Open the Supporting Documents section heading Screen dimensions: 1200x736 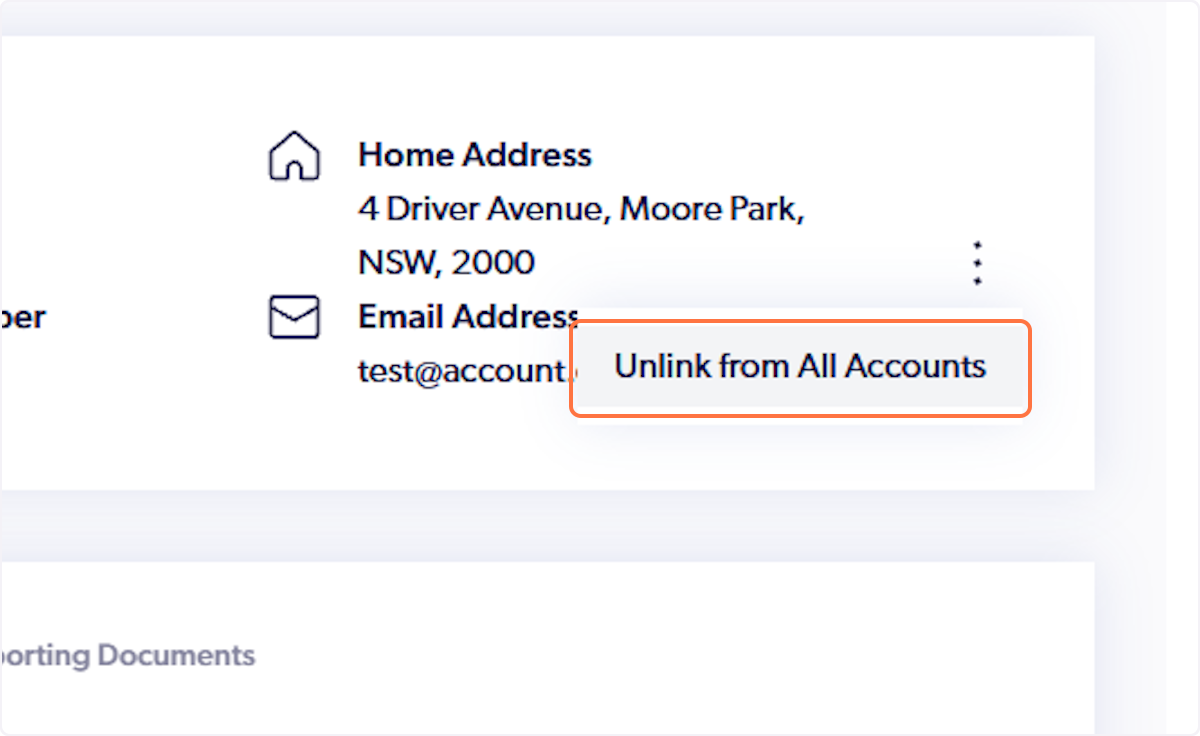coord(127,656)
